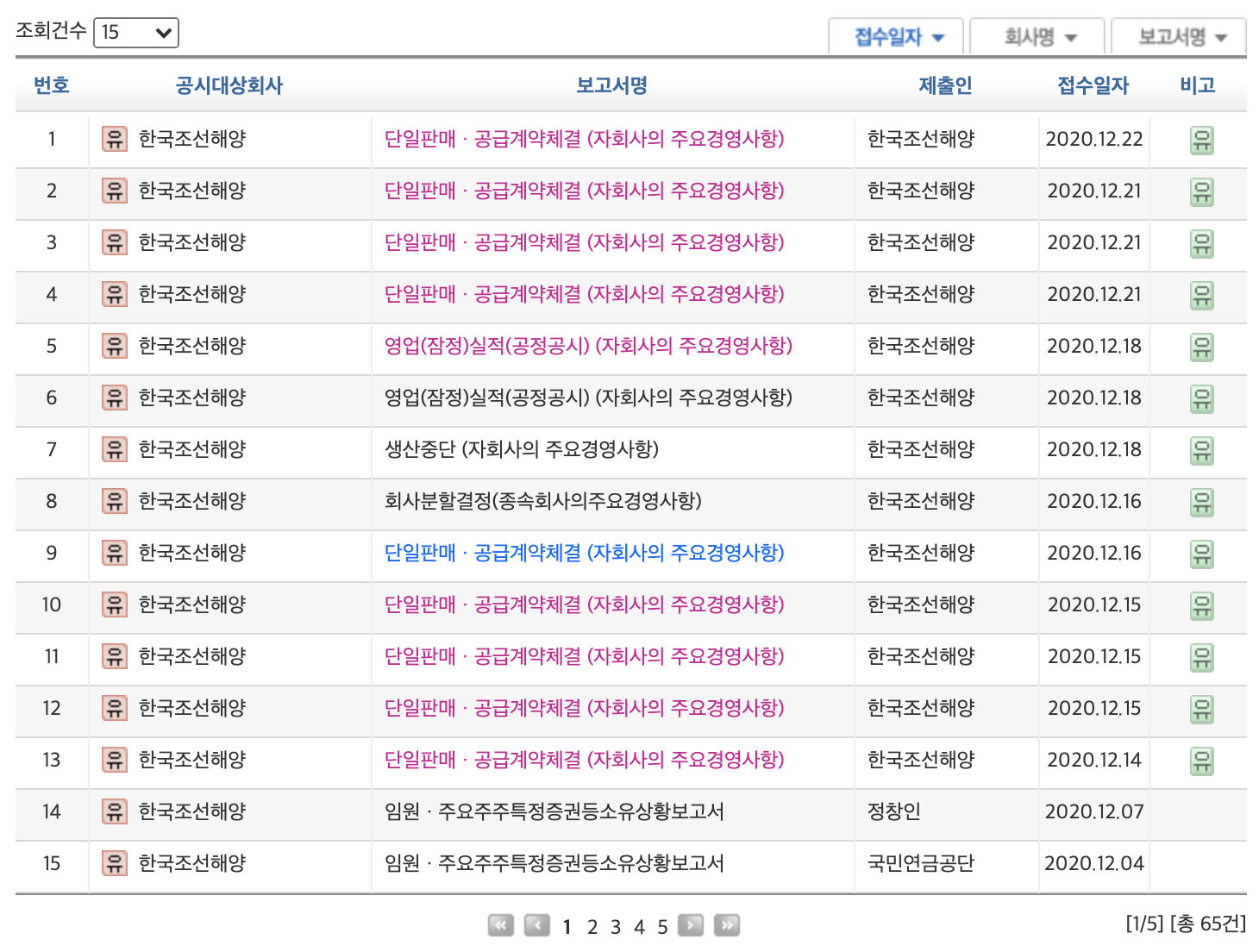Go to page 3 of results
Screen dimensions: 1259x952
click(x=615, y=925)
